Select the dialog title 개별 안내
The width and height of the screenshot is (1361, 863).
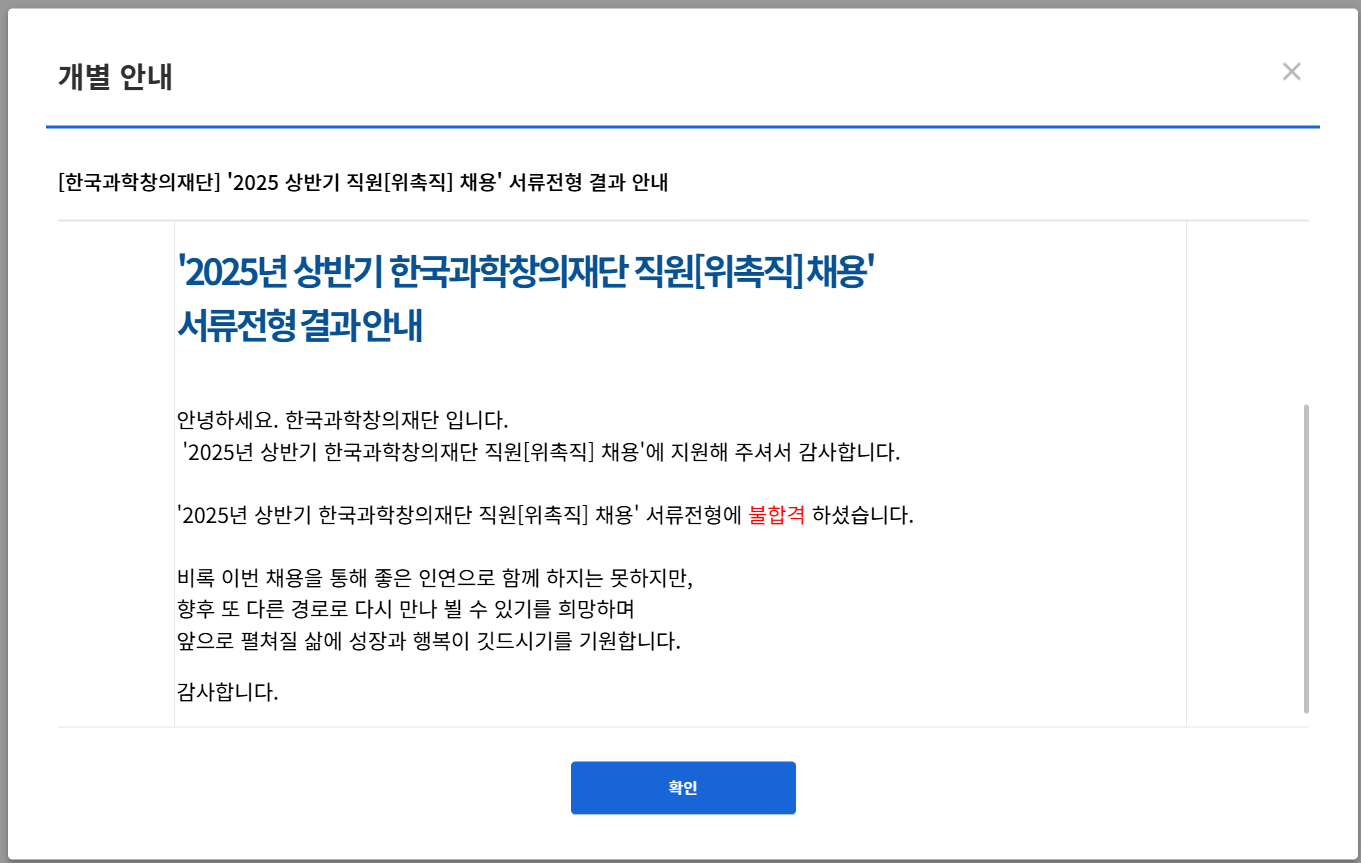(115, 77)
